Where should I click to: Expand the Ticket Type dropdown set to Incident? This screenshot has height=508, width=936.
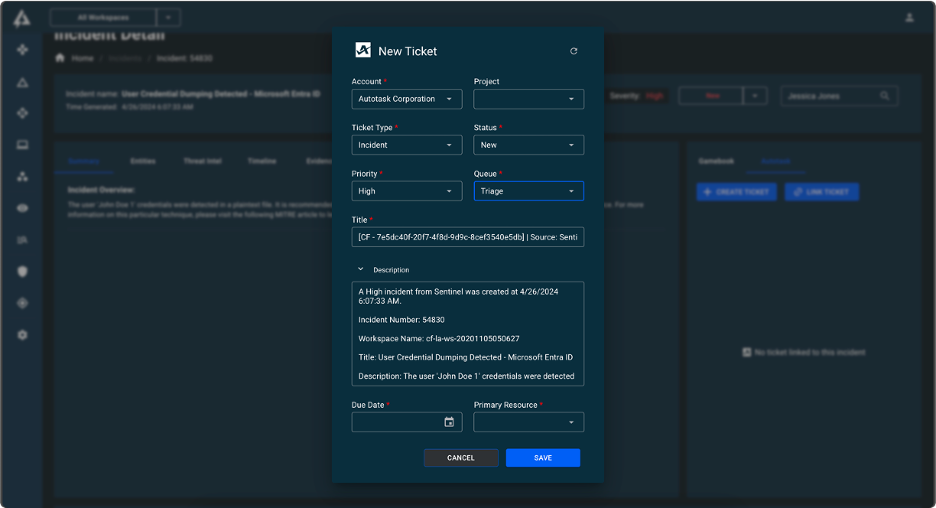[406, 145]
